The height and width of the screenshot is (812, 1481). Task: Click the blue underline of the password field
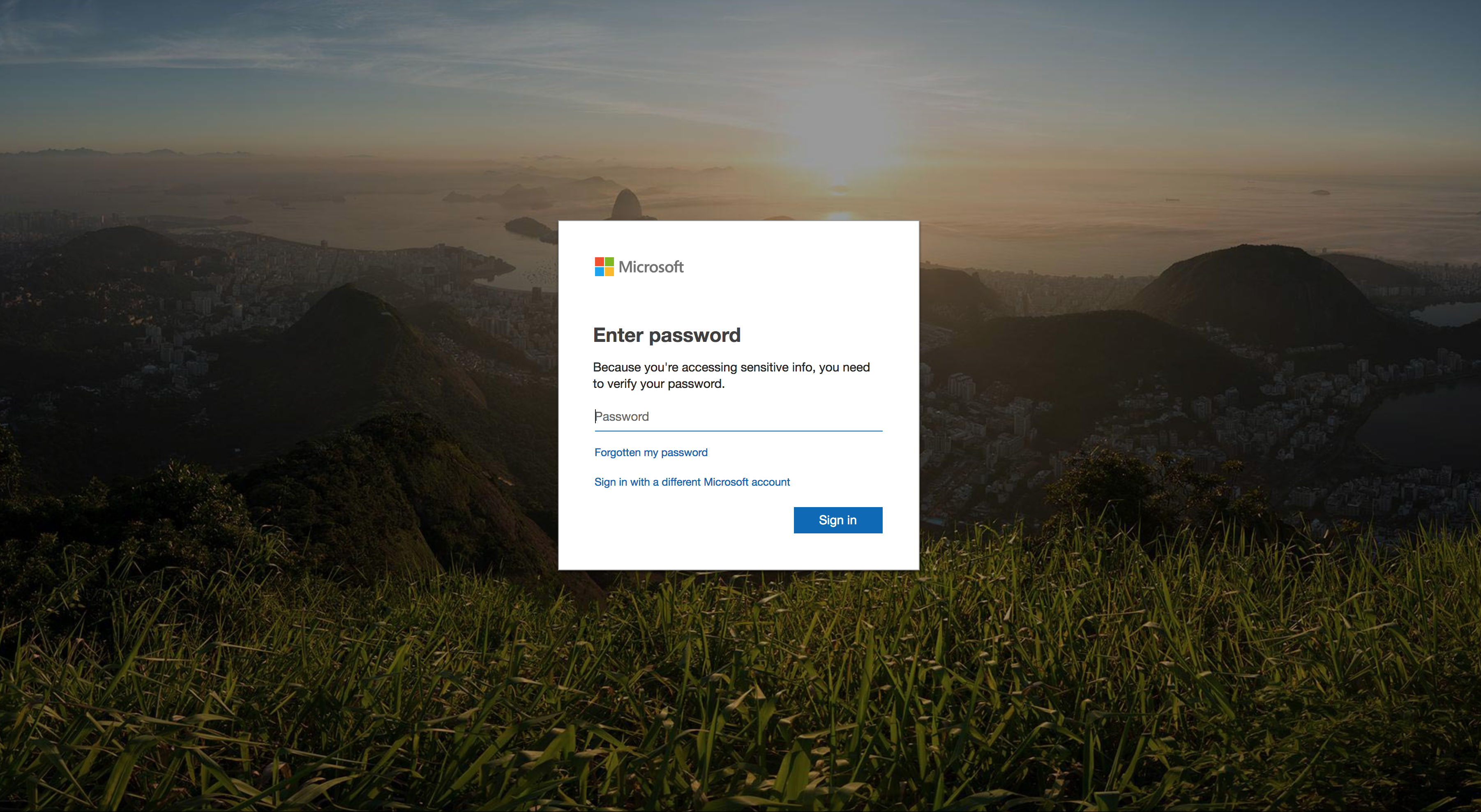coord(738,431)
